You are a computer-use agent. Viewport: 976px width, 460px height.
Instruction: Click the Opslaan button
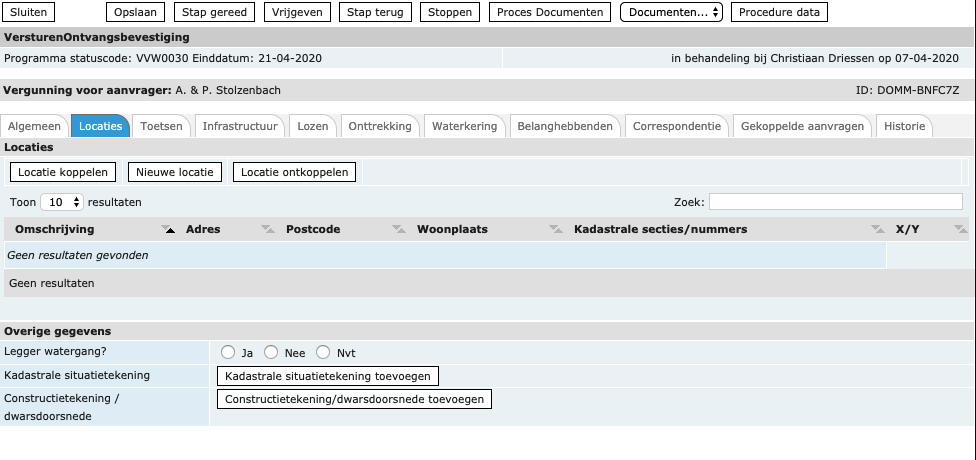point(135,12)
